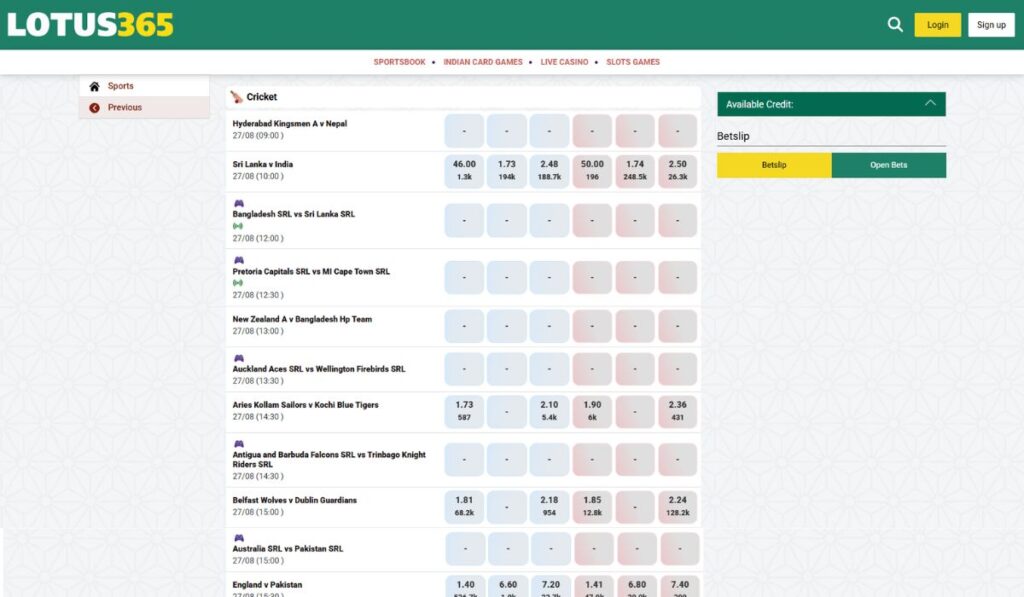The width and height of the screenshot is (1024, 597).
Task: Select 1.73 back odds for Aries Kollam Sailors
Action: [464, 411]
